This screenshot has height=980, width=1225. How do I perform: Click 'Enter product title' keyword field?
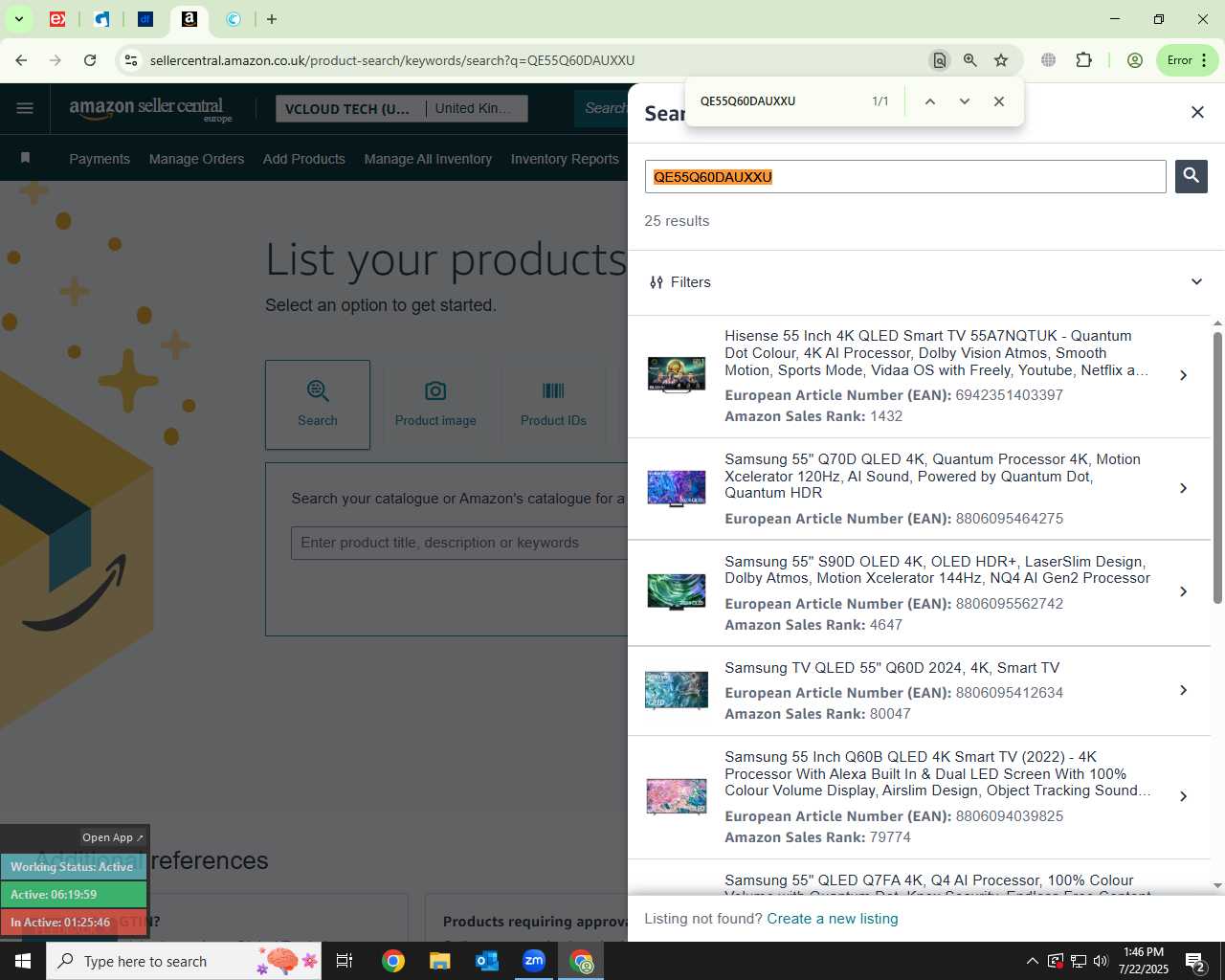(x=459, y=543)
